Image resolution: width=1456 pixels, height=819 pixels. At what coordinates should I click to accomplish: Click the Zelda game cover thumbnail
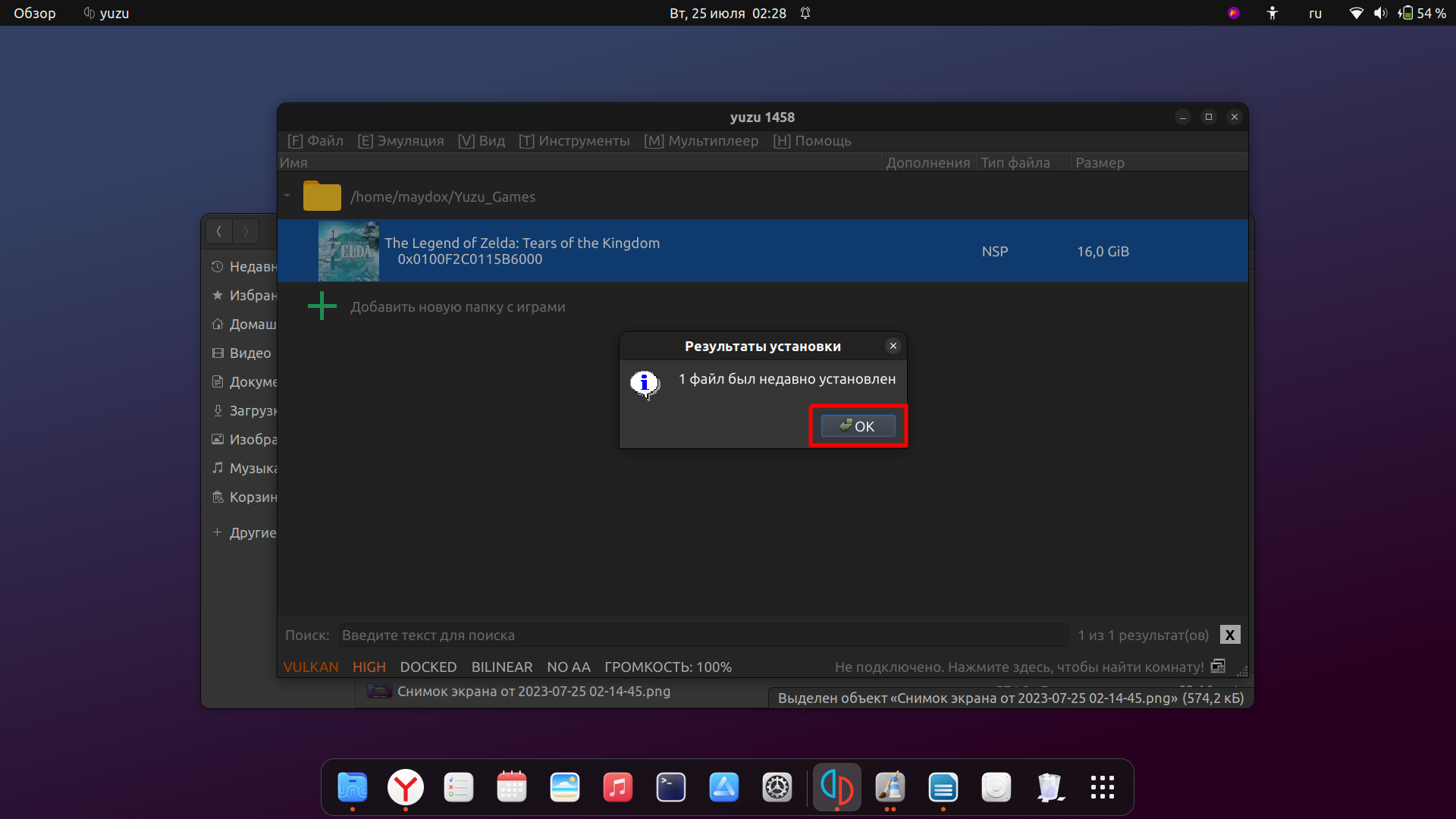(x=349, y=251)
